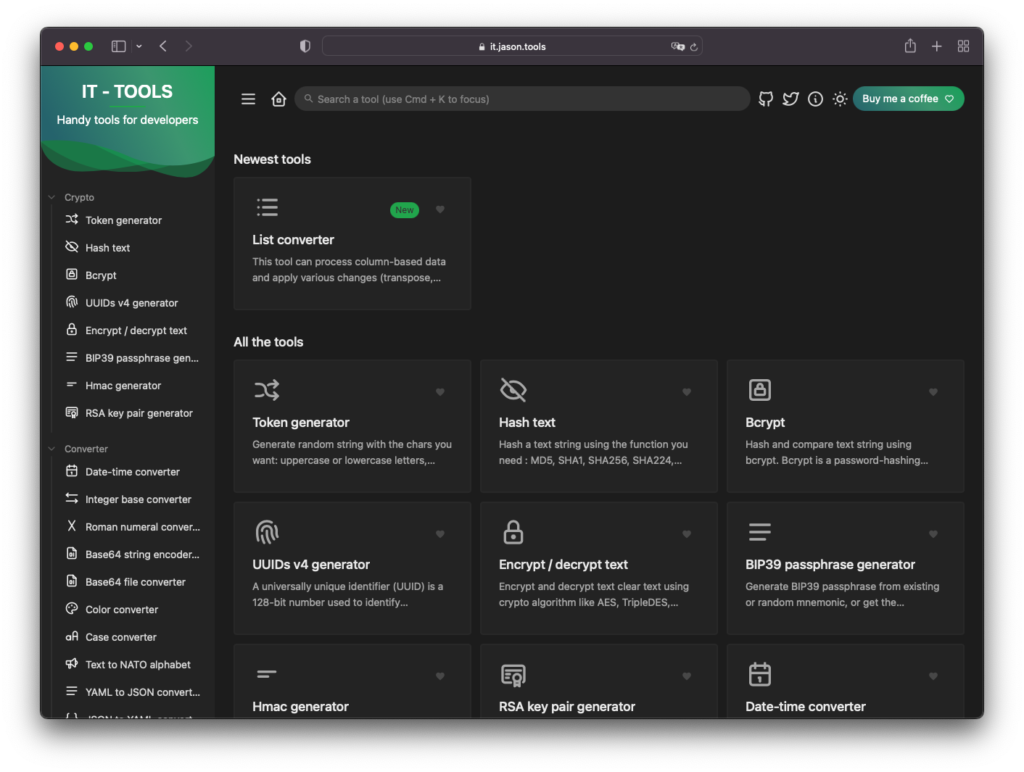Favorite the Bcrypt card heart
The height and width of the screenshot is (772, 1024).
coord(933,392)
